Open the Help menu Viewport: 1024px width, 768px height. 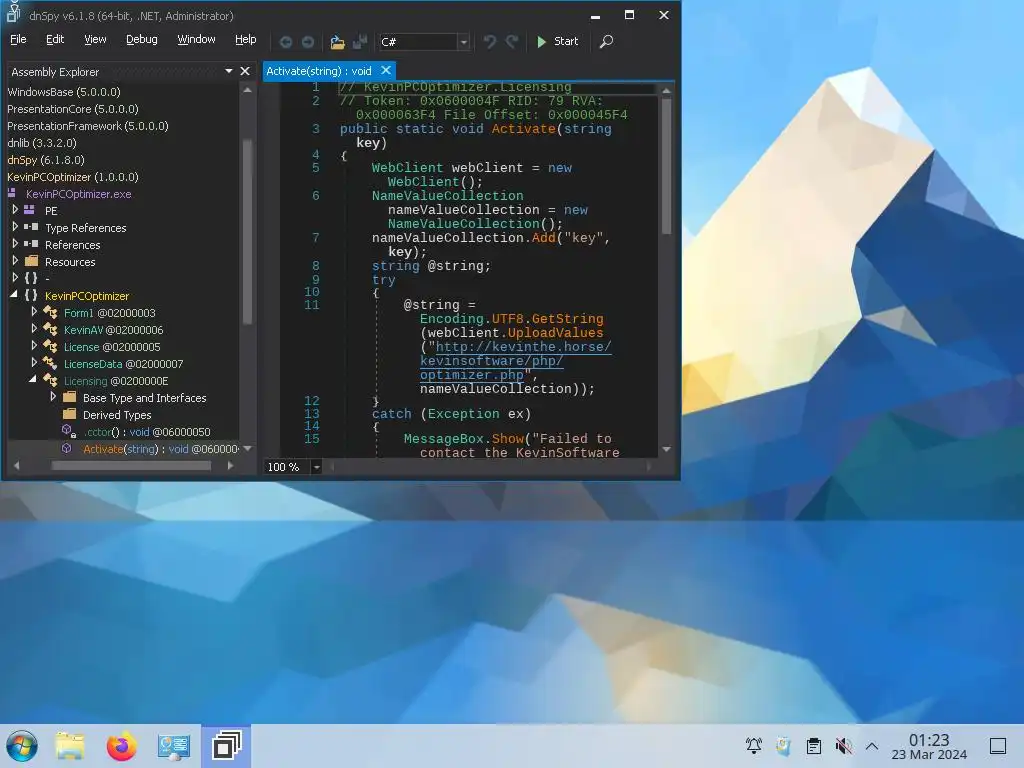tap(246, 39)
